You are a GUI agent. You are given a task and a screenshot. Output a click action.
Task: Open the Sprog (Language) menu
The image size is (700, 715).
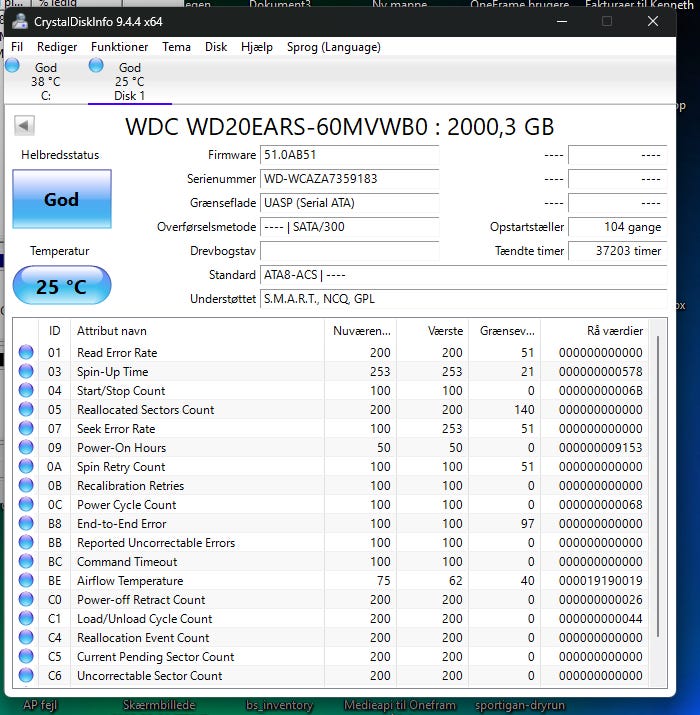click(334, 47)
